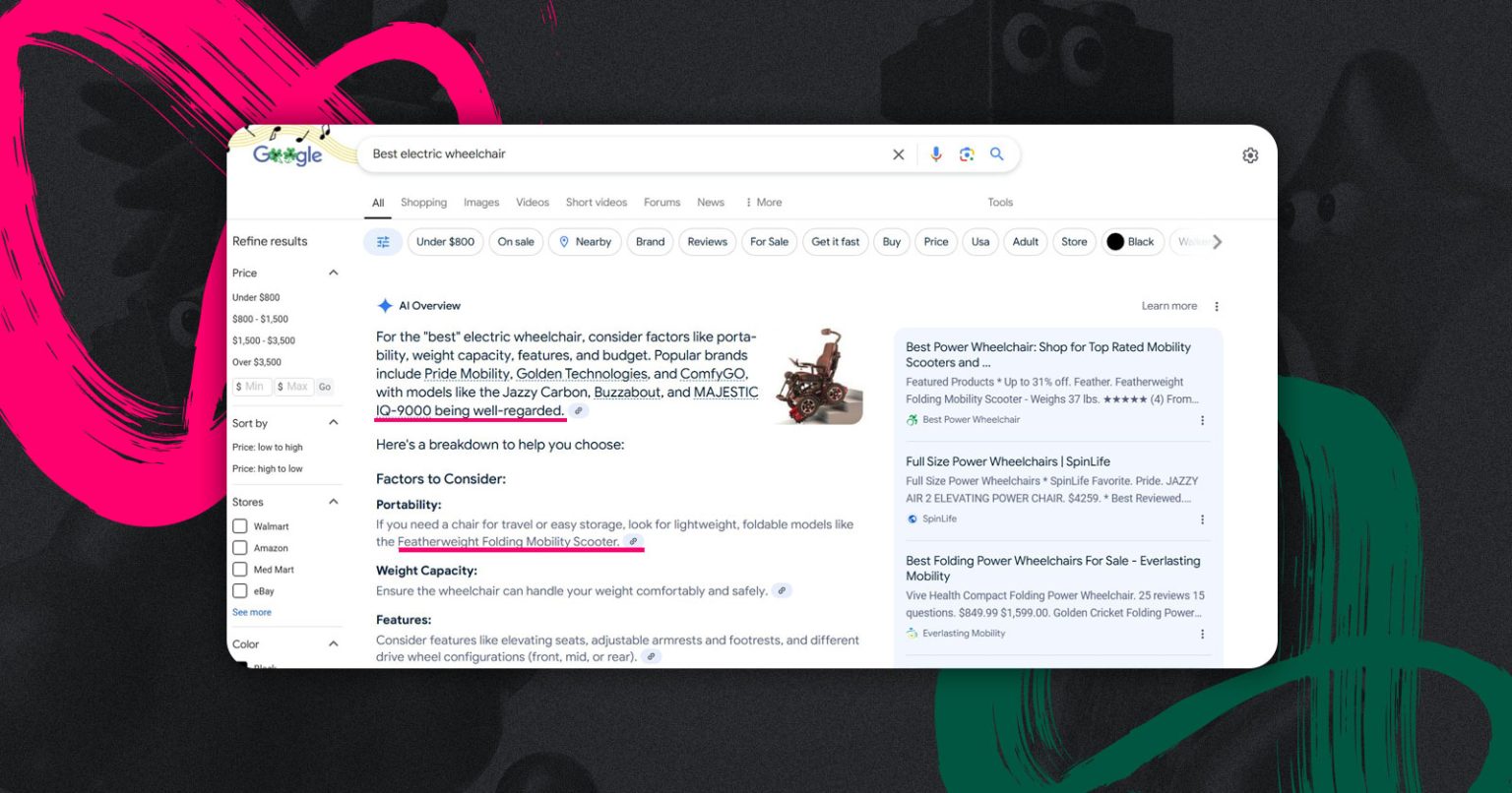
Task: Collapse the Sort by section
Action: pos(333,423)
